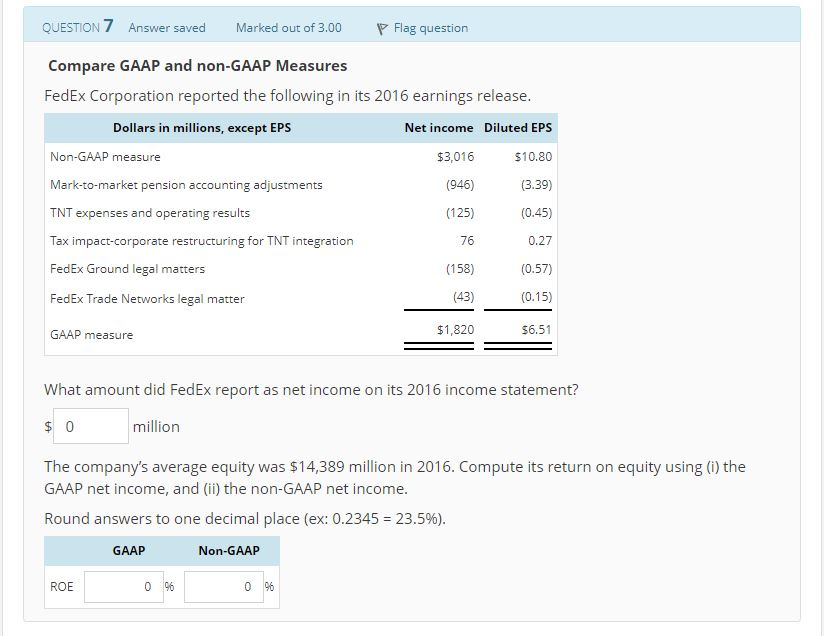Click the (946) net income cell

pyautogui.click(x=460, y=185)
